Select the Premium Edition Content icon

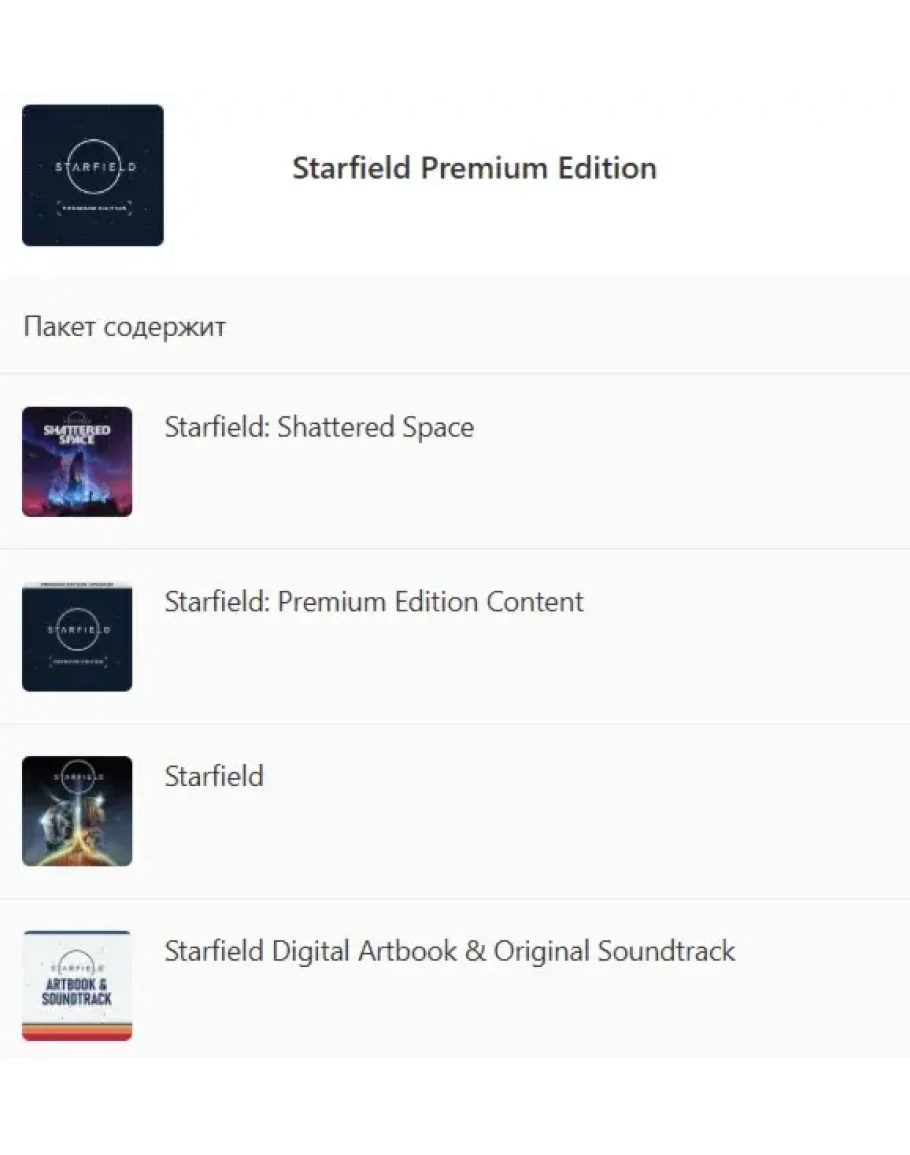tap(77, 637)
